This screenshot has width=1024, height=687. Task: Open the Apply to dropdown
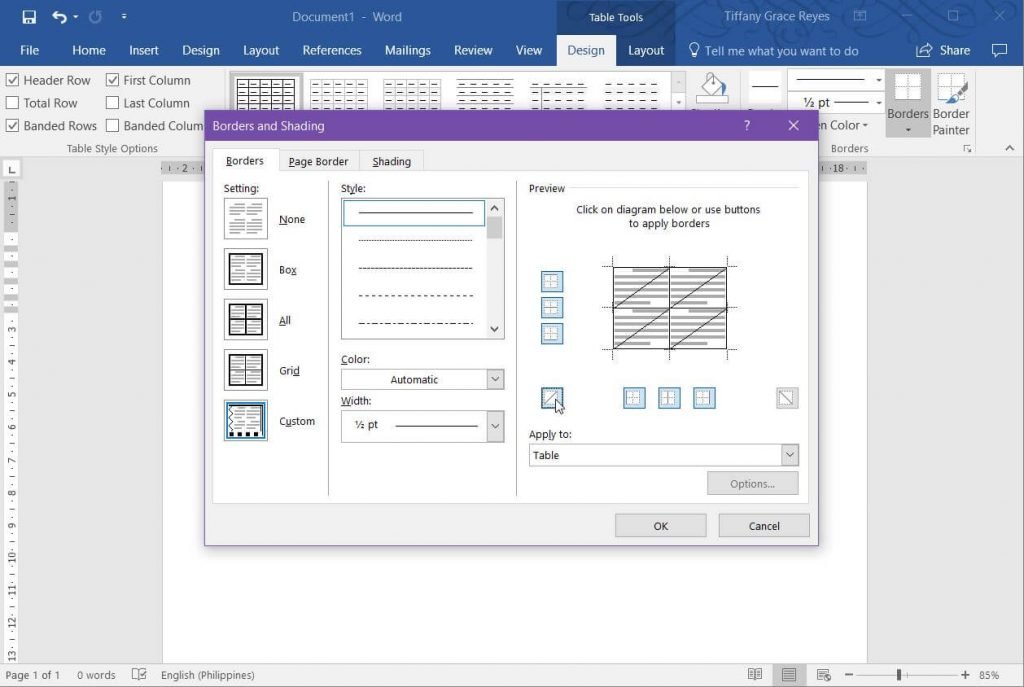(663, 456)
